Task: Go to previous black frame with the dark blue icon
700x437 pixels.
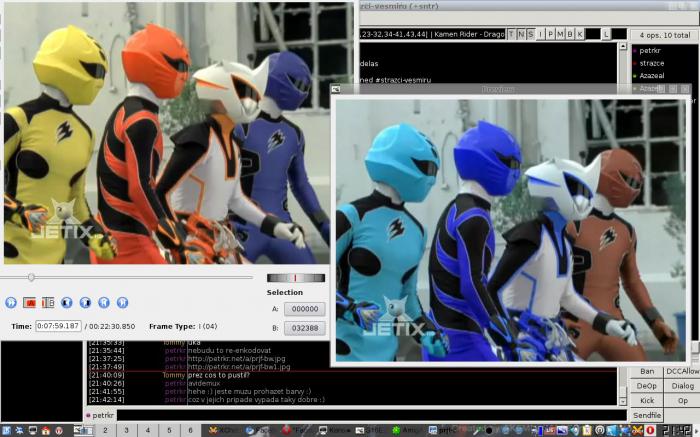Action: tap(67, 303)
